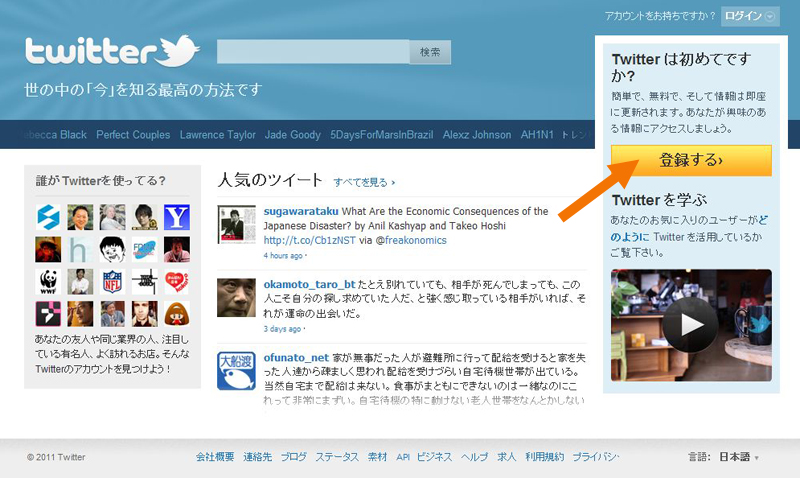Select the brown-haired cartoon girl avatar
Image resolution: width=800 pixels, height=478 pixels.
(177, 314)
